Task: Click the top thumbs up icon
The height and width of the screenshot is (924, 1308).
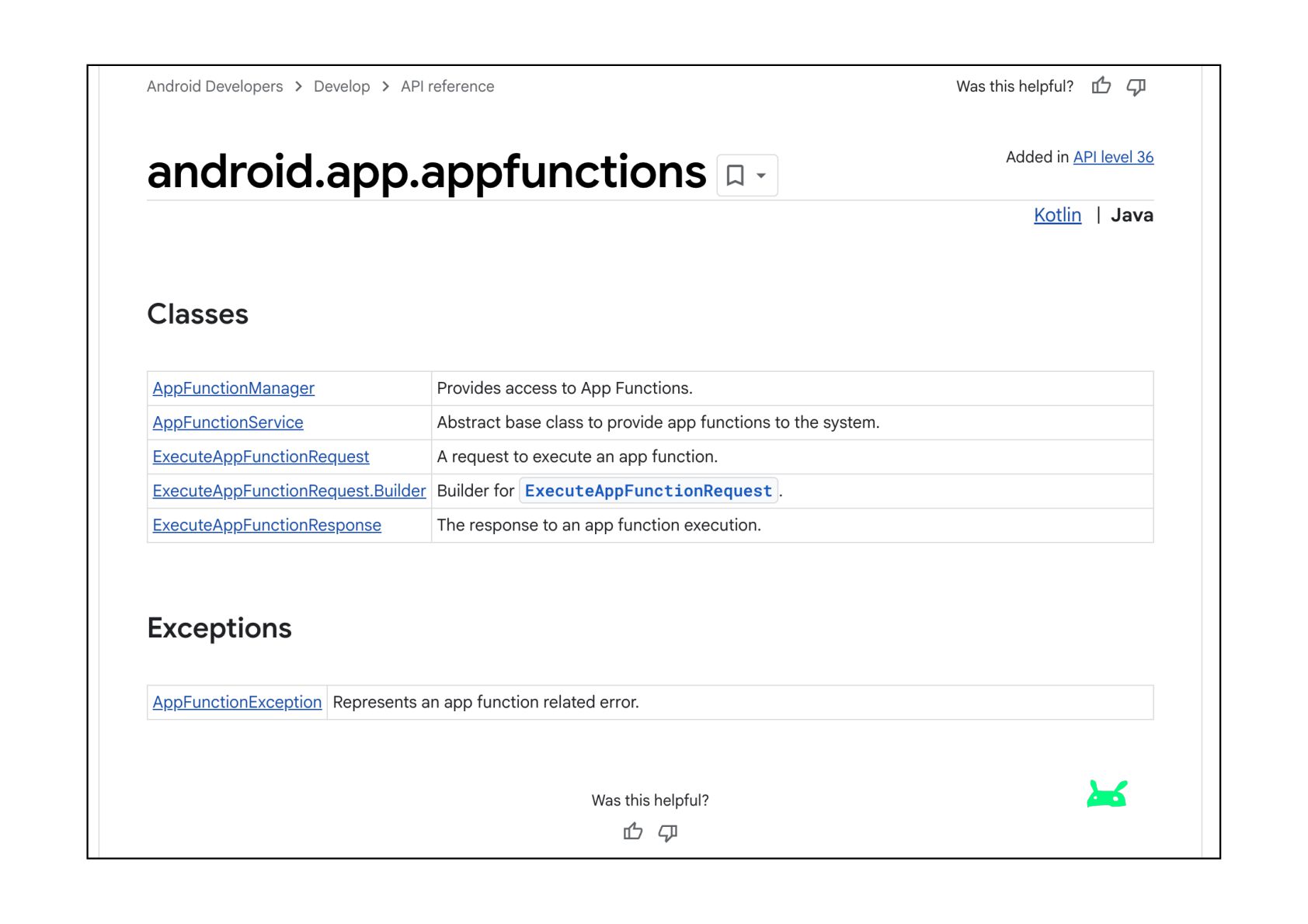Action: (1101, 86)
